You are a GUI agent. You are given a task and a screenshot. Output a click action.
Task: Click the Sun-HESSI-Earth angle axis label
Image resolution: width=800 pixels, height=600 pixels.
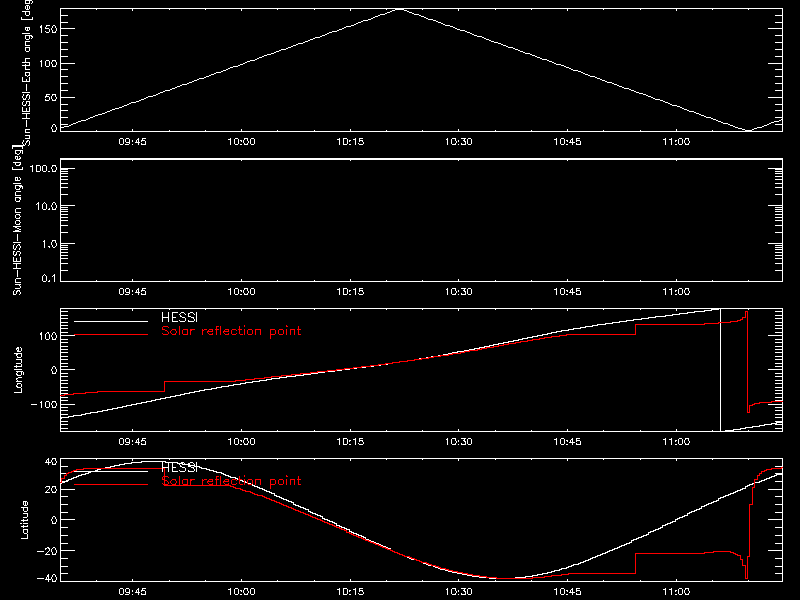(27, 73)
